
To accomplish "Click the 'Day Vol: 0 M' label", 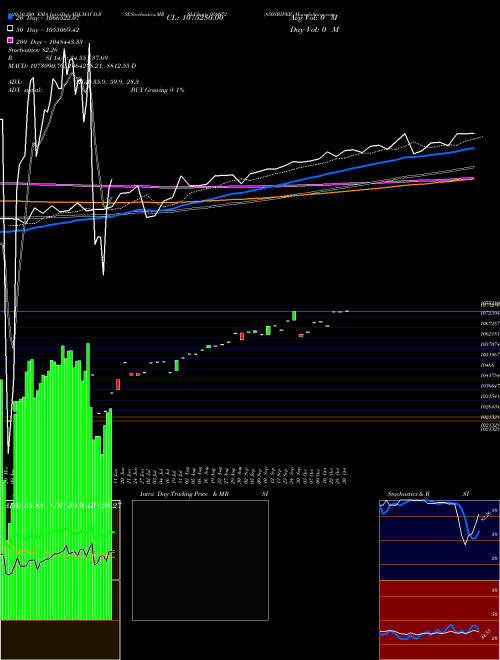I will pos(314,29).
